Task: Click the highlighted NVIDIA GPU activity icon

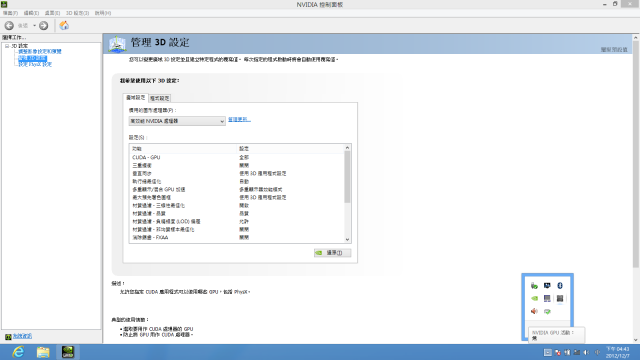Action: [x=560, y=298]
